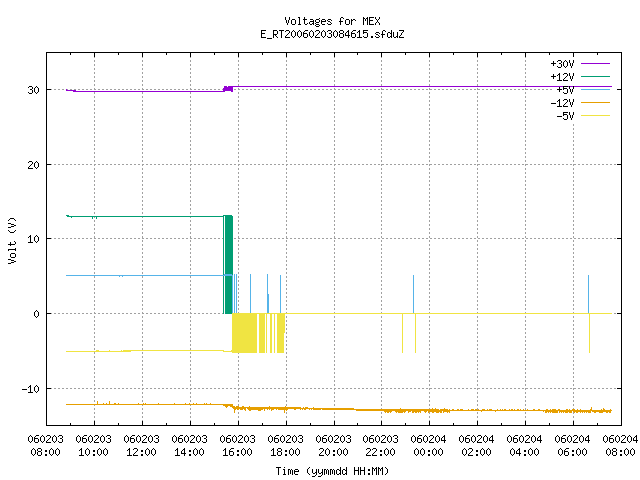Click the x-axis label 060203 18:00
Screen dimensions: 640x480
pyautogui.click(x=285, y=446)
